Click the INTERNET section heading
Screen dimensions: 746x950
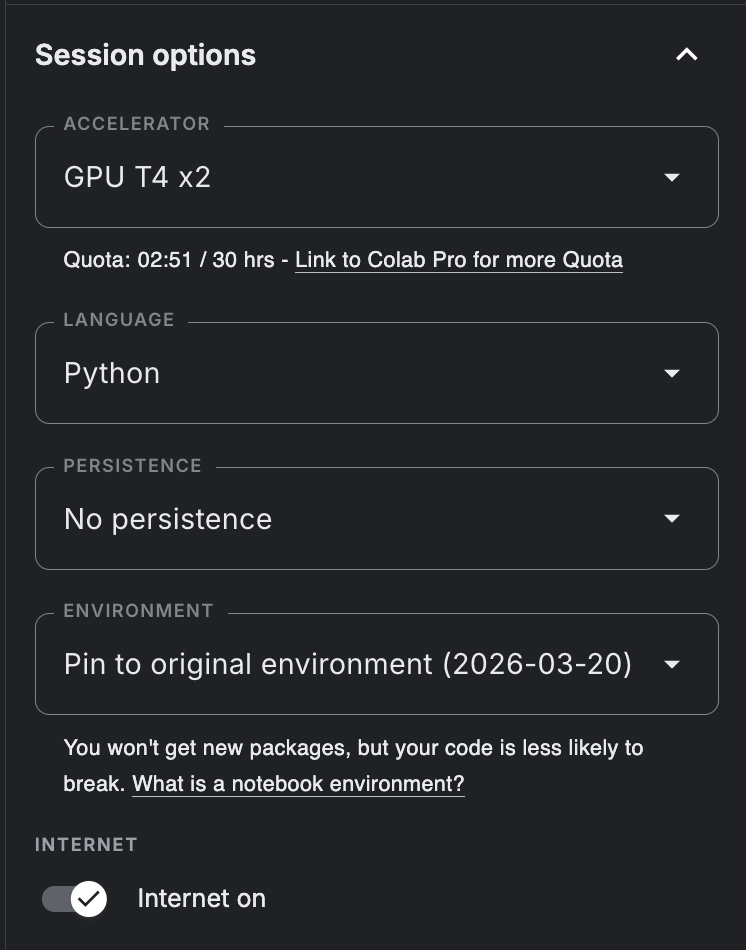(x=86, y=845)
